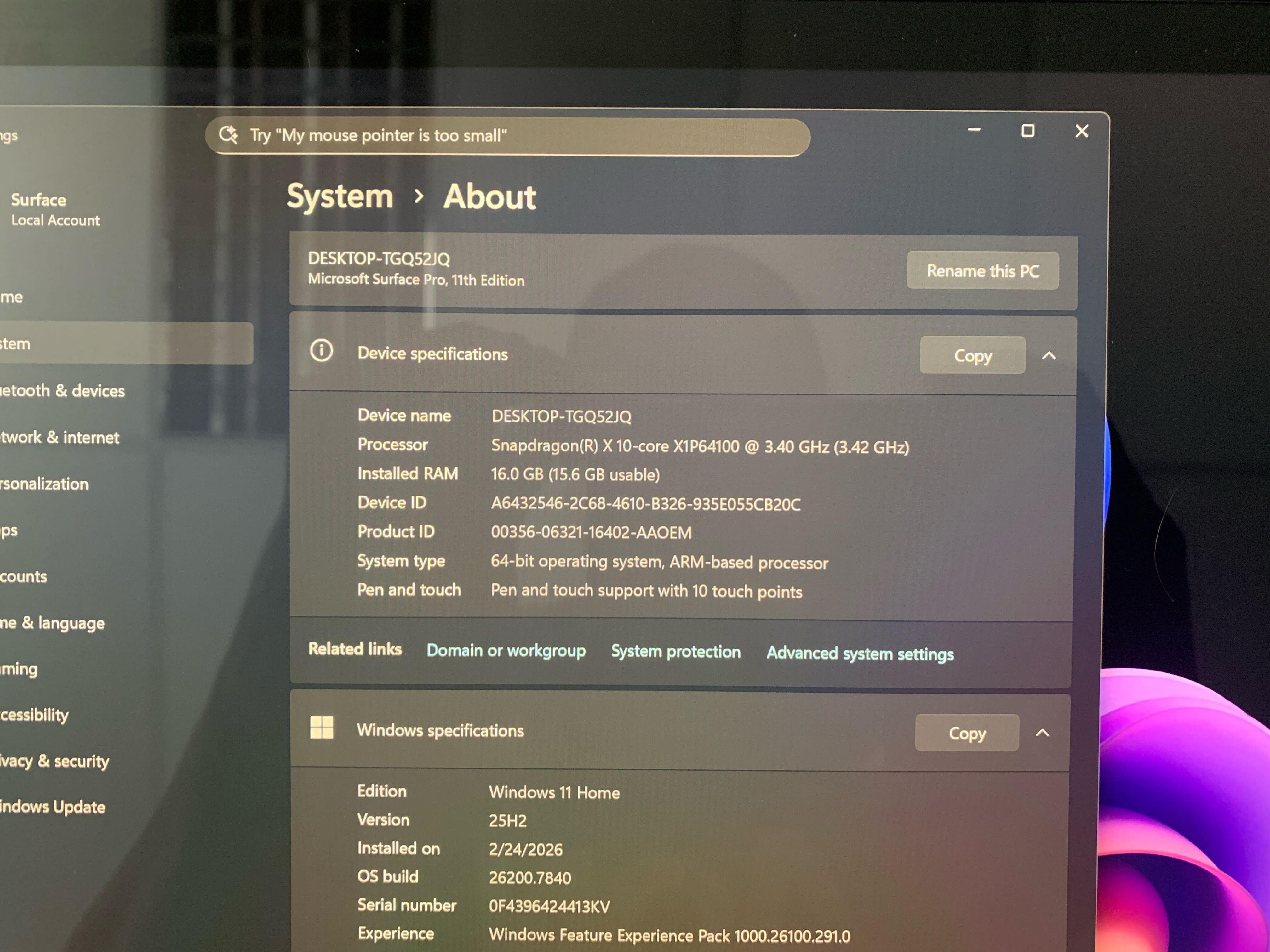
Task: Click in the settings search field
Action: [x=517, y=136]
